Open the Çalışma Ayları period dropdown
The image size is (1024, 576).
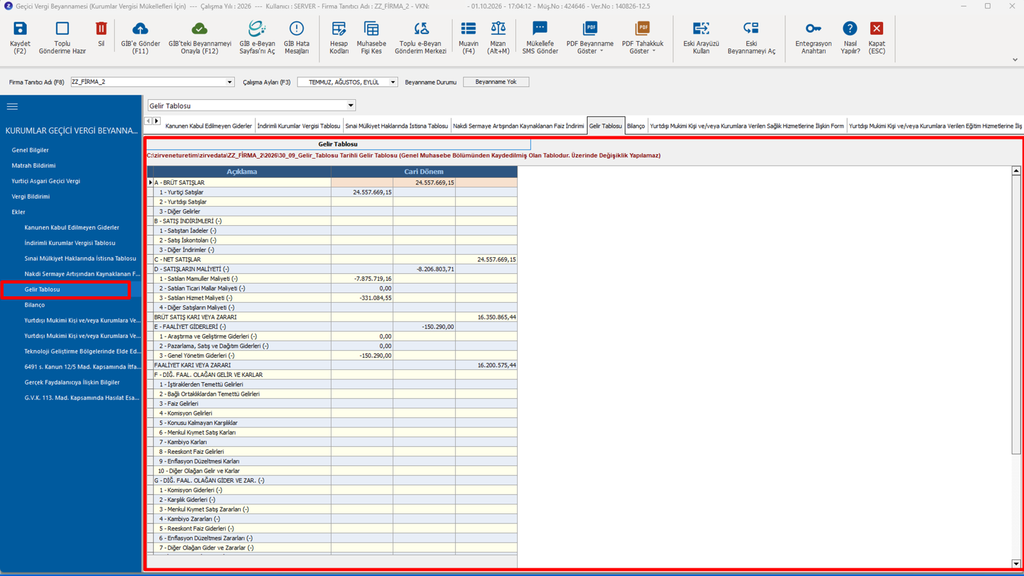(x=392, y=82)
